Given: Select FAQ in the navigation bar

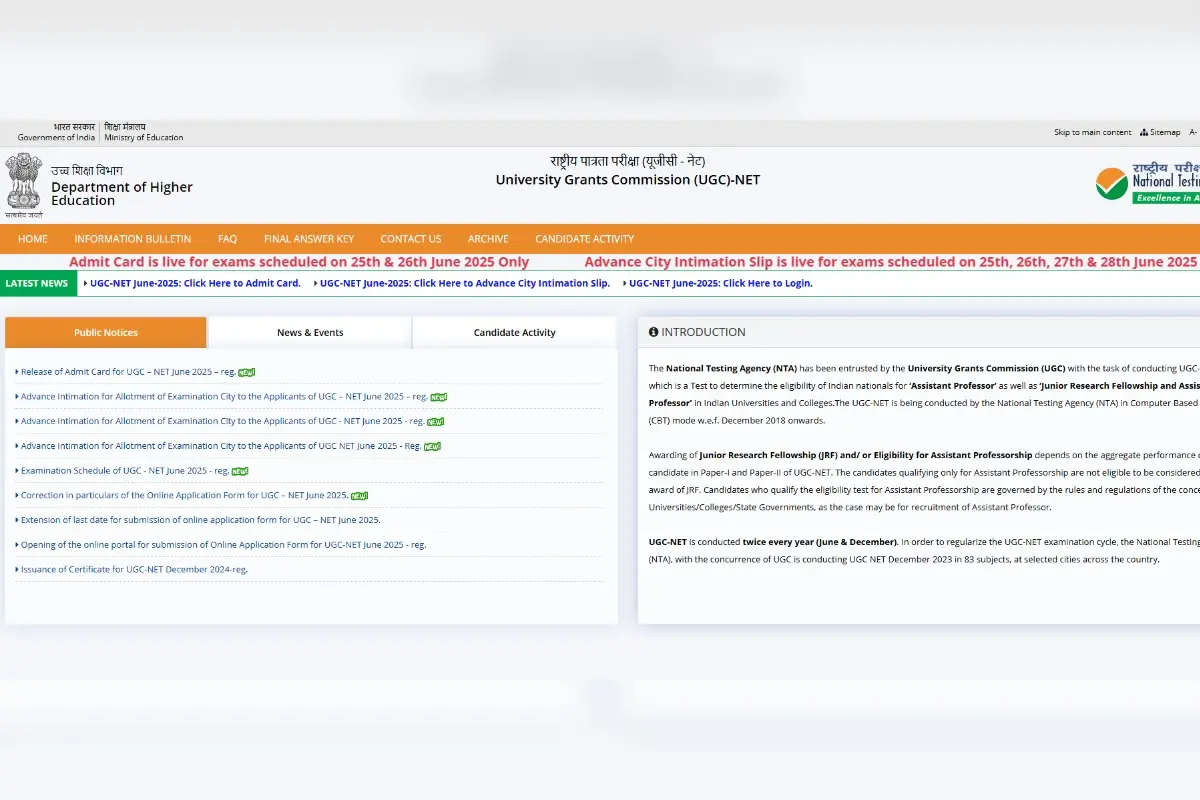Looking at the screenshot, I should [227, 239].
